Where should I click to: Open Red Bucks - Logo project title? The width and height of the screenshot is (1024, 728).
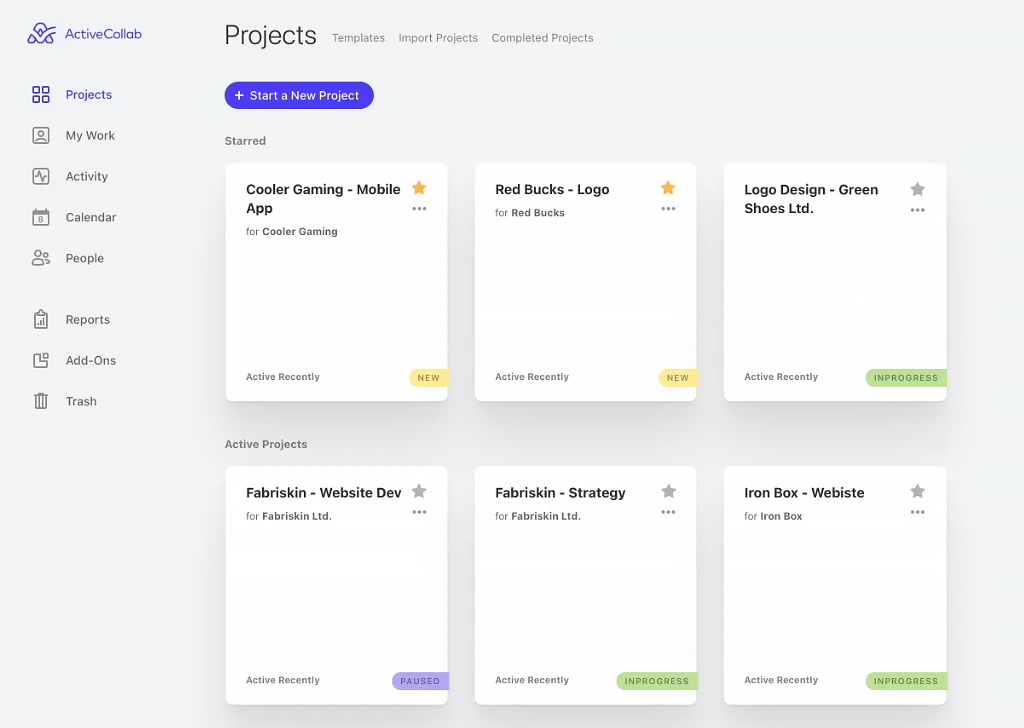tap(552, 189)
